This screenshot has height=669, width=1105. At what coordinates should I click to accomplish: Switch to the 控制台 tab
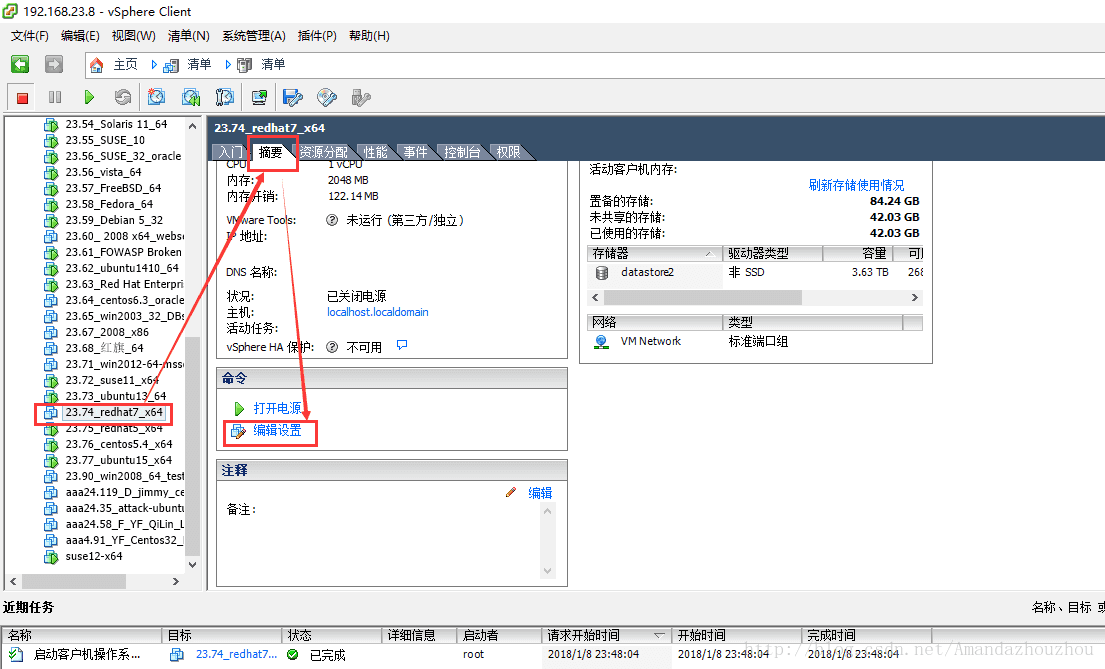(462, 152)
